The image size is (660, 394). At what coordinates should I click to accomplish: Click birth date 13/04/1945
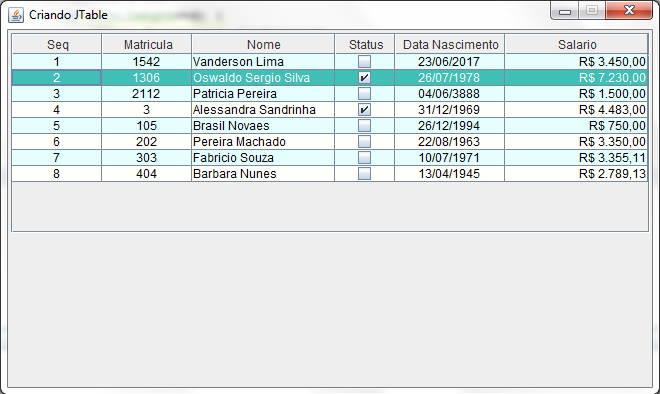point(449,174)
